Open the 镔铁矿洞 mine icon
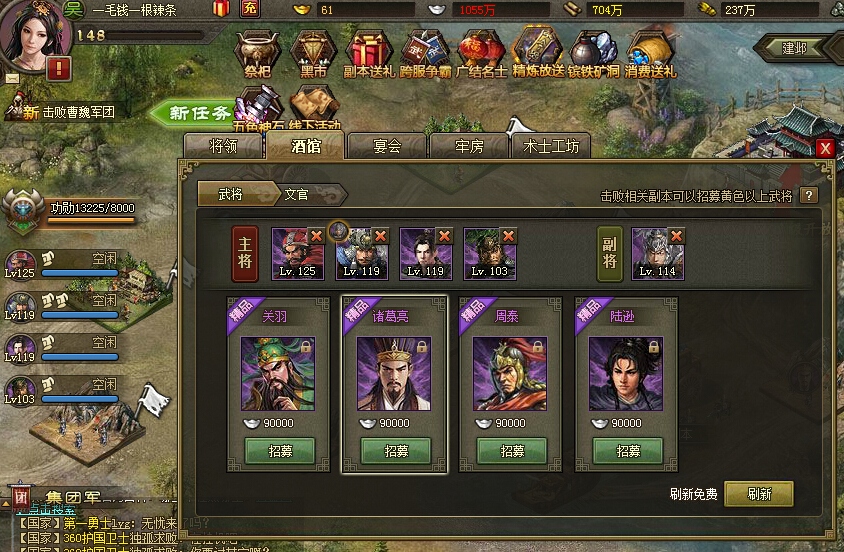The image size is (844, 552). coord(594,54)
